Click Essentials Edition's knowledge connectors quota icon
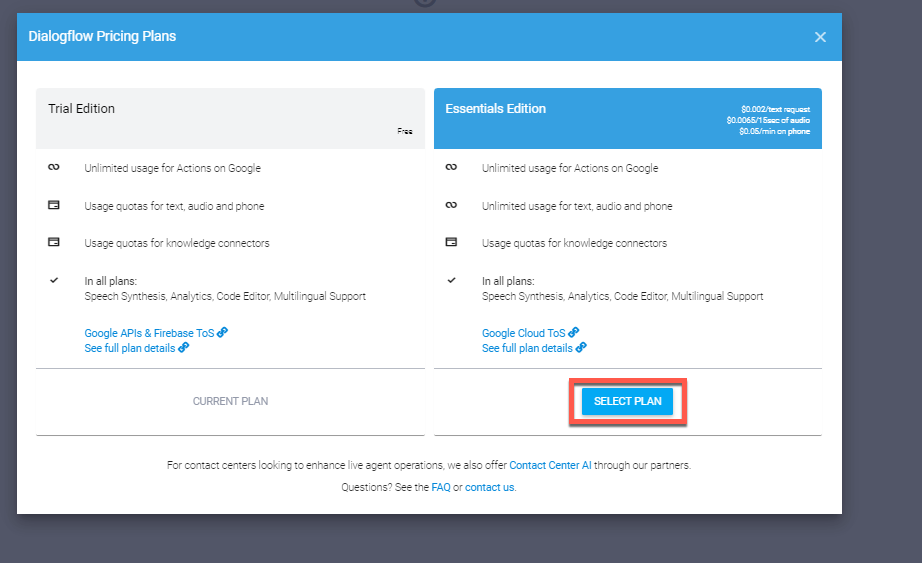Viewport: 922px width, 563px height. click(x=451, y=242)
